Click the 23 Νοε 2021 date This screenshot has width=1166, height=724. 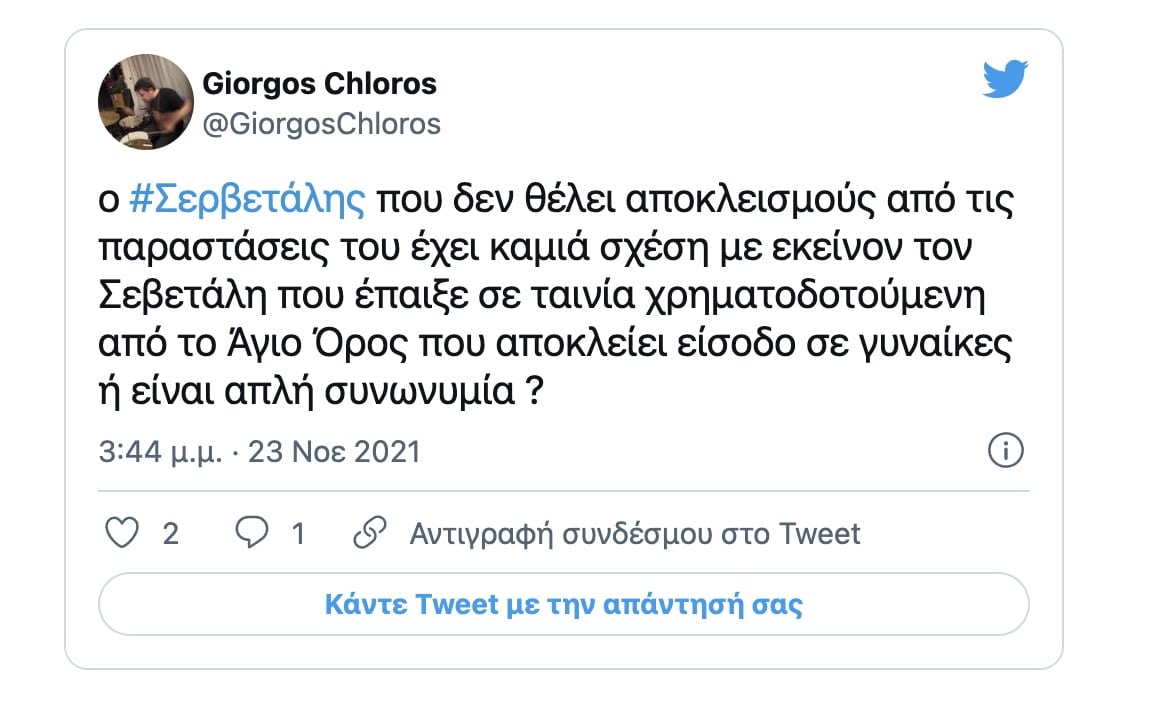(x=334, y=452)
